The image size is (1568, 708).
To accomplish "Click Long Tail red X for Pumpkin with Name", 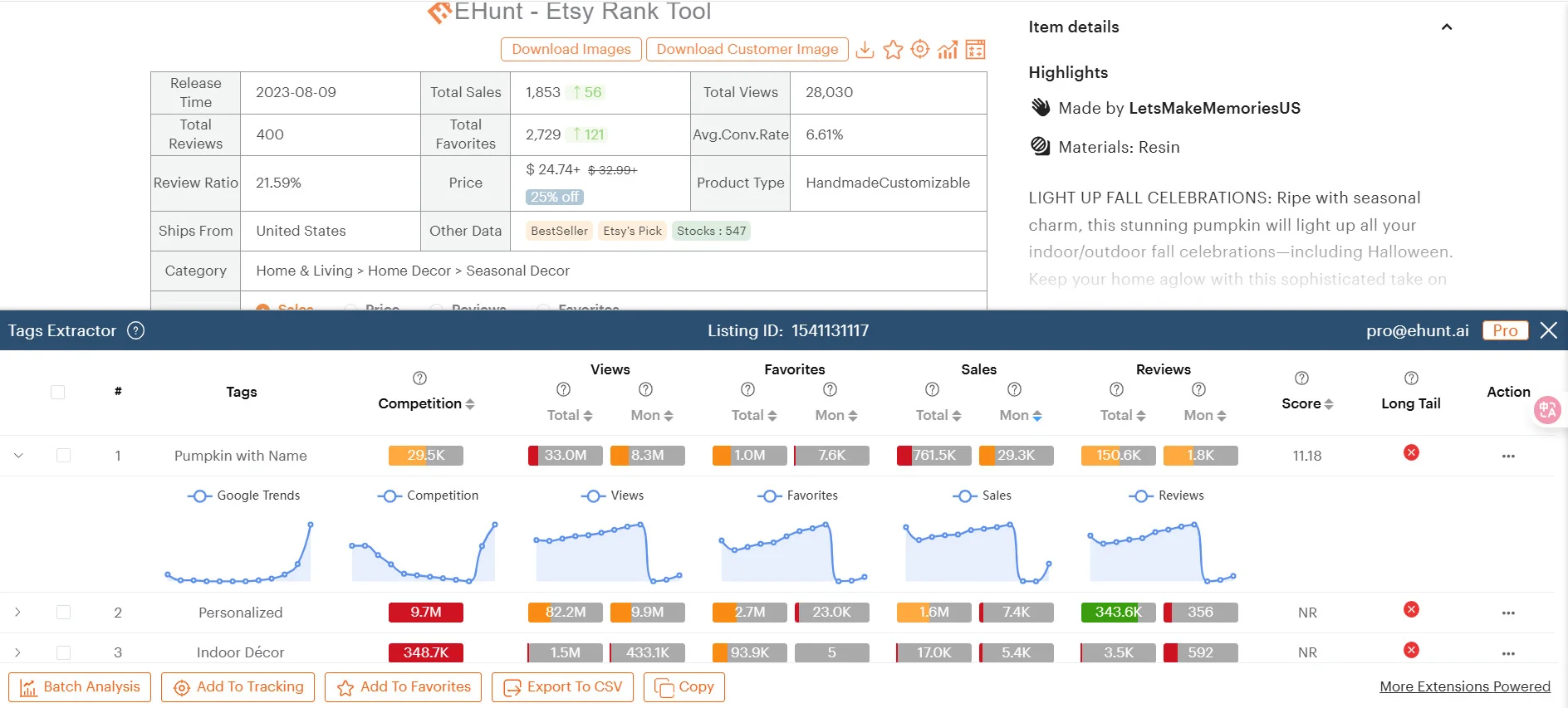I will tap(1411, 452).
